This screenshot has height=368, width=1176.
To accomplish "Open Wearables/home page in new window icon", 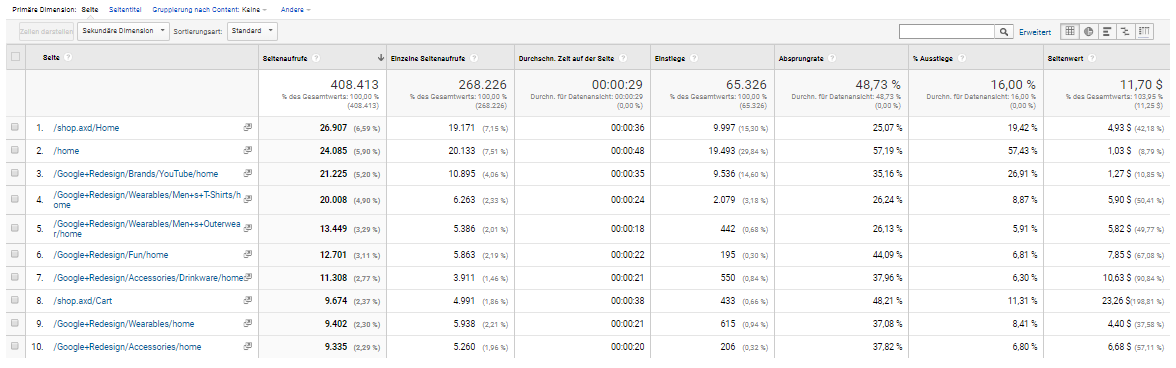I will 248,323.
